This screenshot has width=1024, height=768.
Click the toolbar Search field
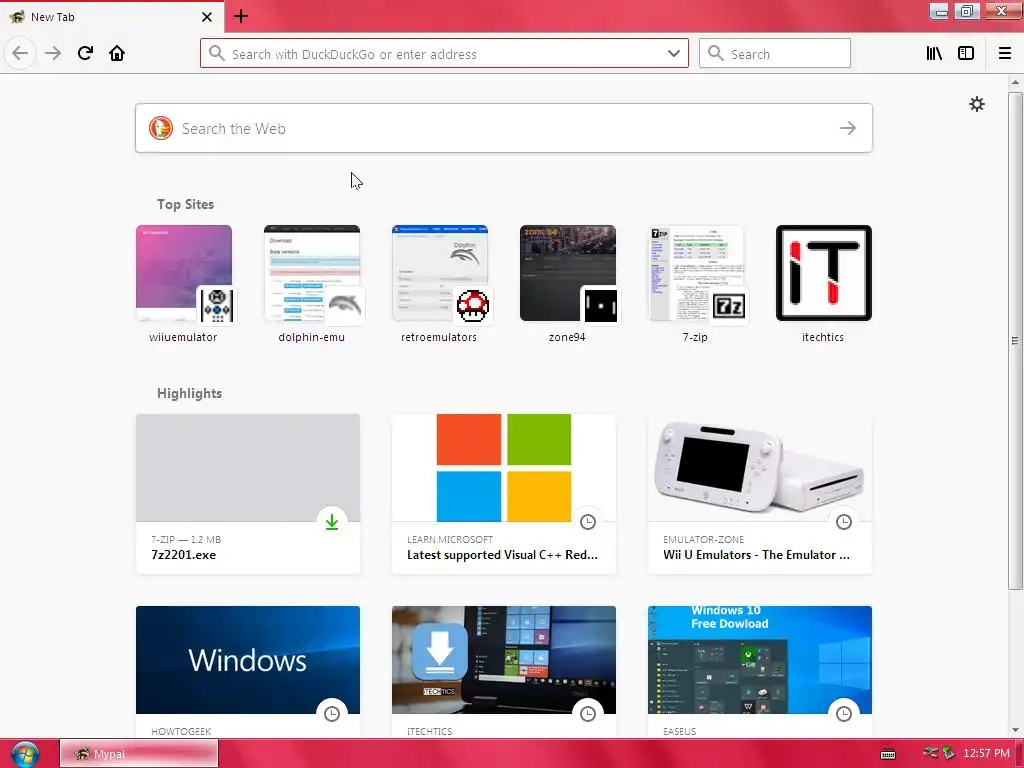click(775, 54)
